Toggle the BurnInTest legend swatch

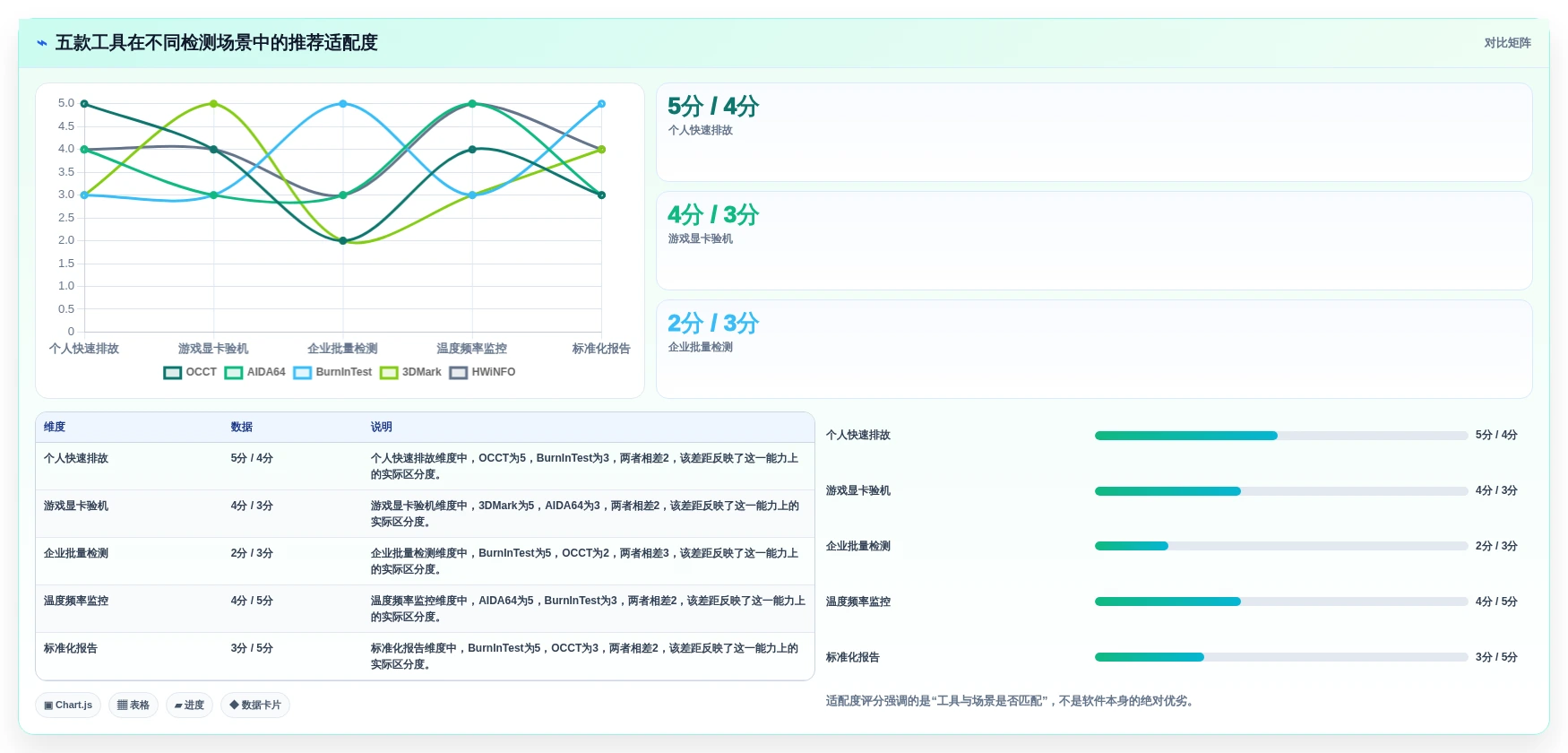click(303, 373)
